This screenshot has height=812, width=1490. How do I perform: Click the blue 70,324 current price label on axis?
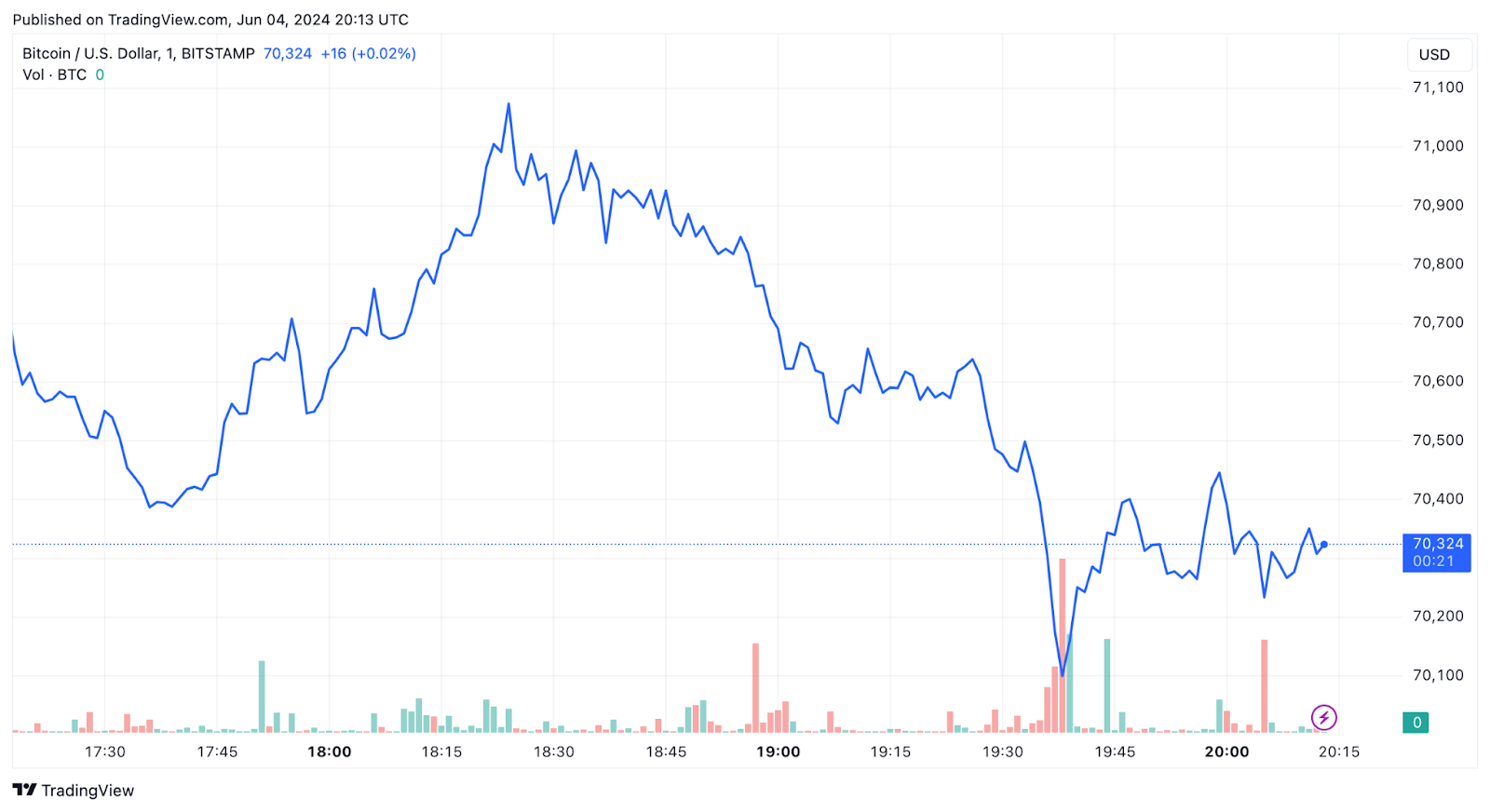pos(1436,552)
